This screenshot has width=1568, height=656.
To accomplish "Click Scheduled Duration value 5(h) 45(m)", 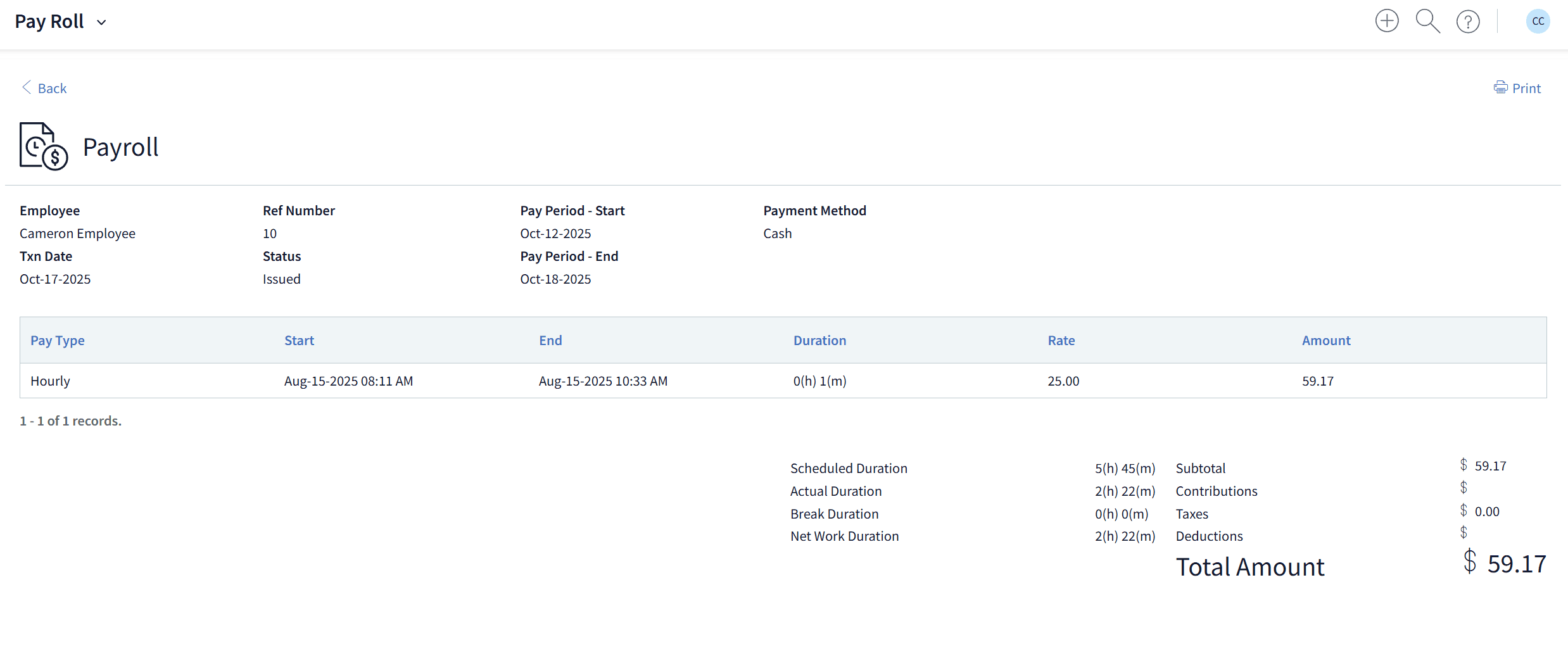I will click(1125, 468).
